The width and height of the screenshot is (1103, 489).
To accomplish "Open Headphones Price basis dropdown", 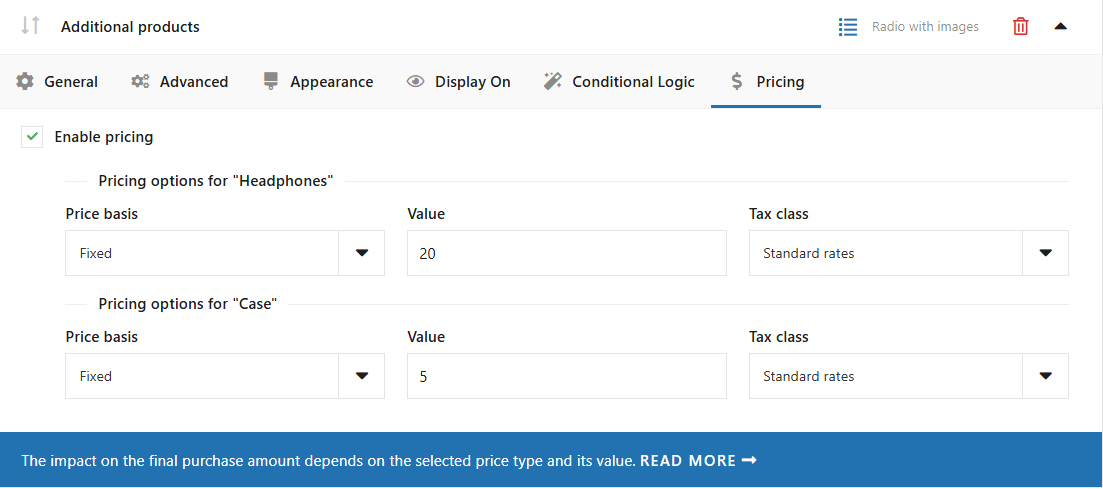I will 224,253.
